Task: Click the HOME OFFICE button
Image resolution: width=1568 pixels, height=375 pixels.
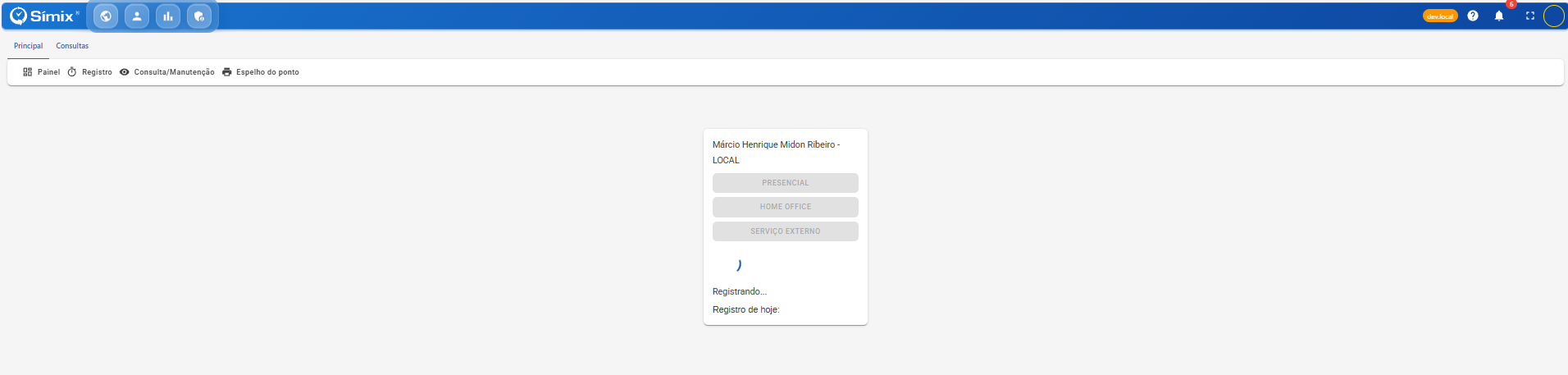Action: coord(786,207)
